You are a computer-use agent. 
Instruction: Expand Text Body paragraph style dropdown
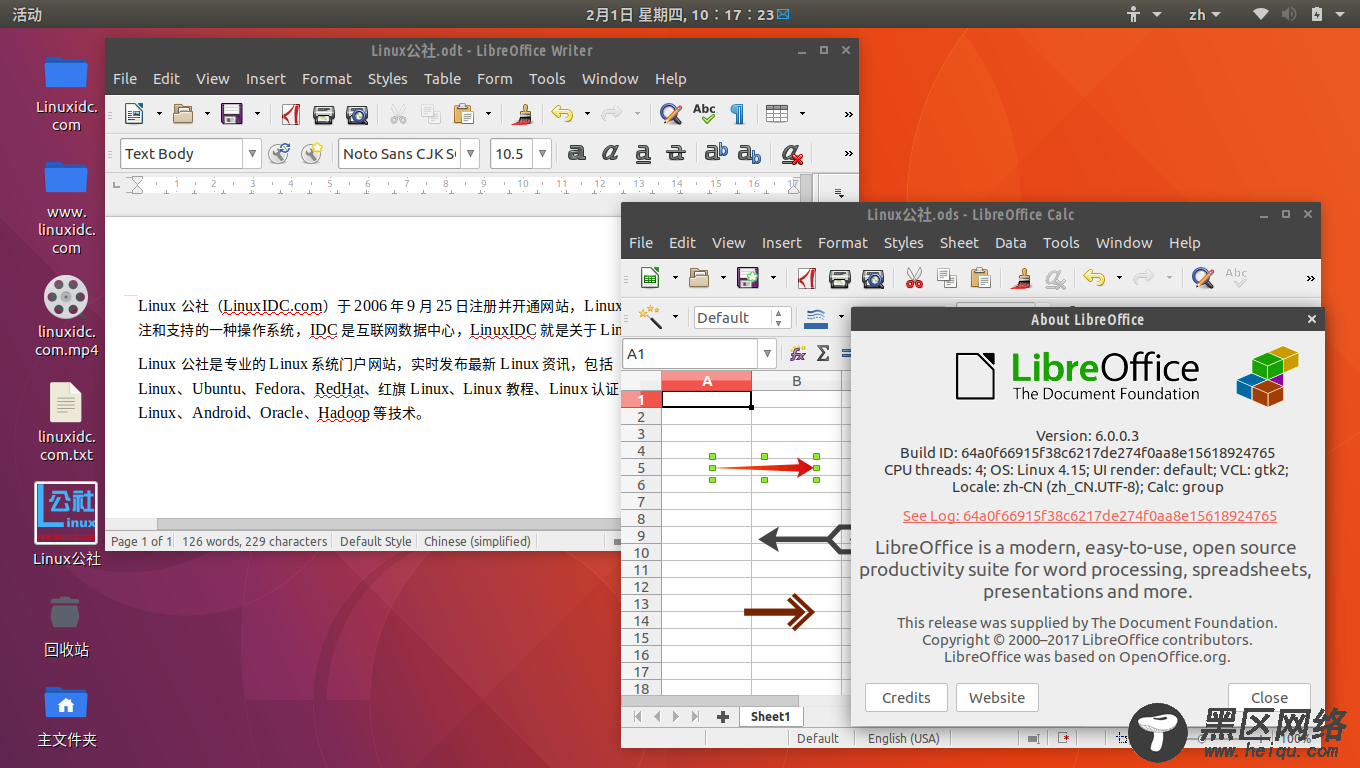point(252,154)
